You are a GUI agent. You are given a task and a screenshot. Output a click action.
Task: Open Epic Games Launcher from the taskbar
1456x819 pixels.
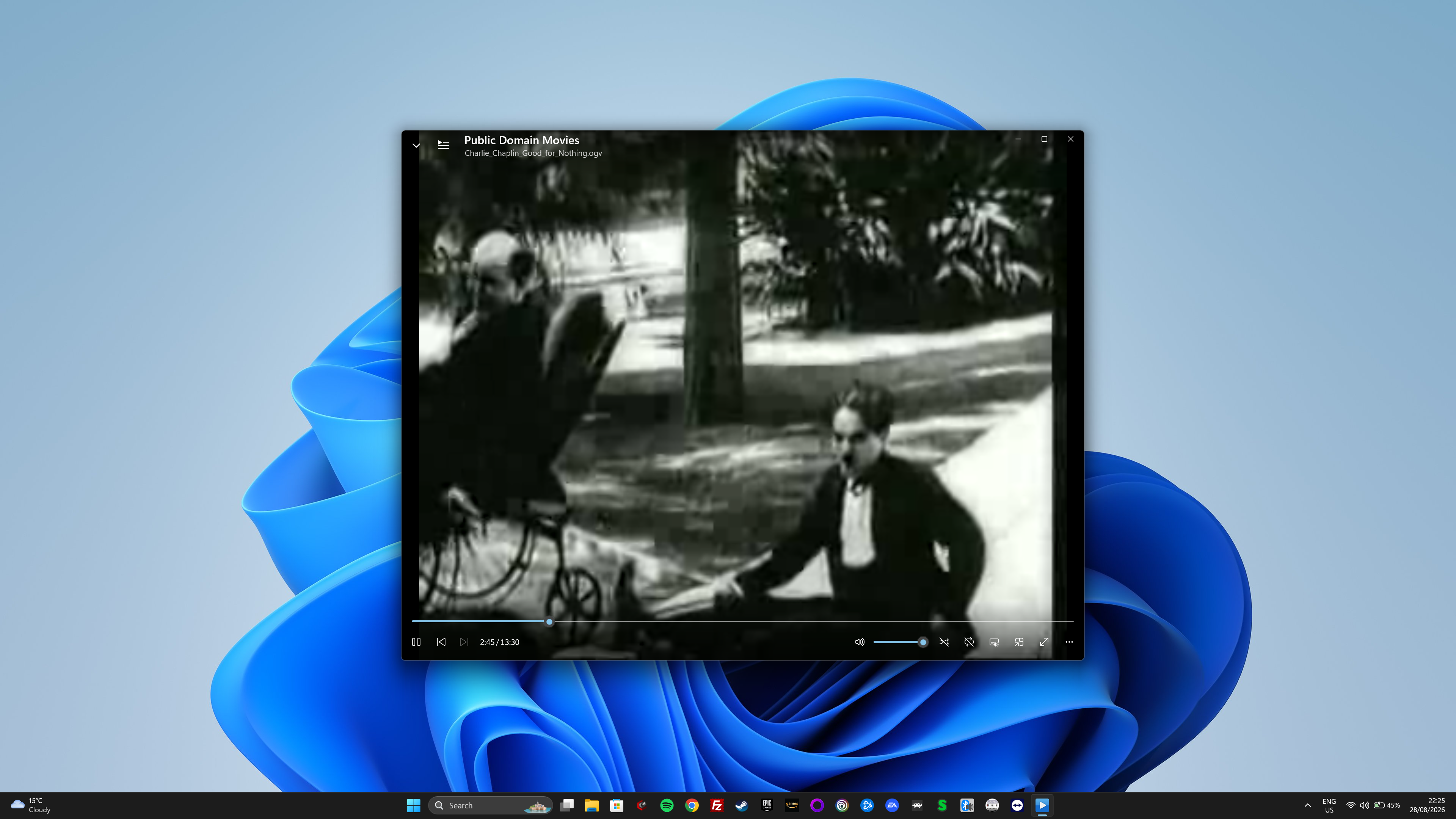point(767,805)
